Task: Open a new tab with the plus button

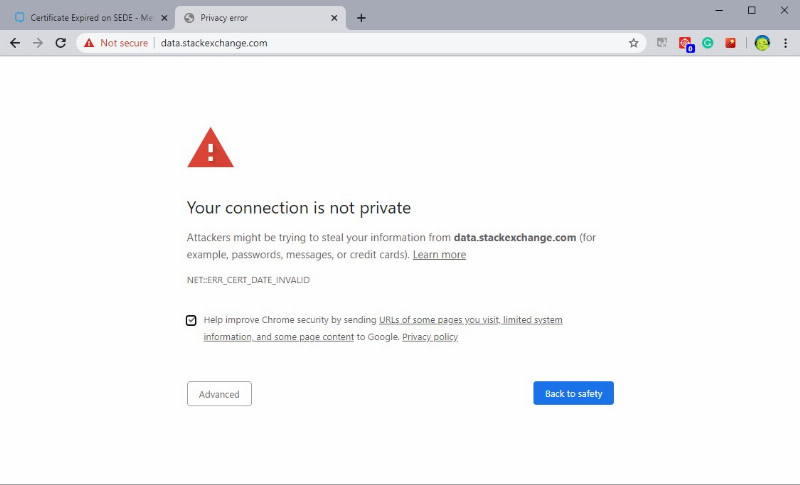Action: pyautogui.click(x=361, y=18)
